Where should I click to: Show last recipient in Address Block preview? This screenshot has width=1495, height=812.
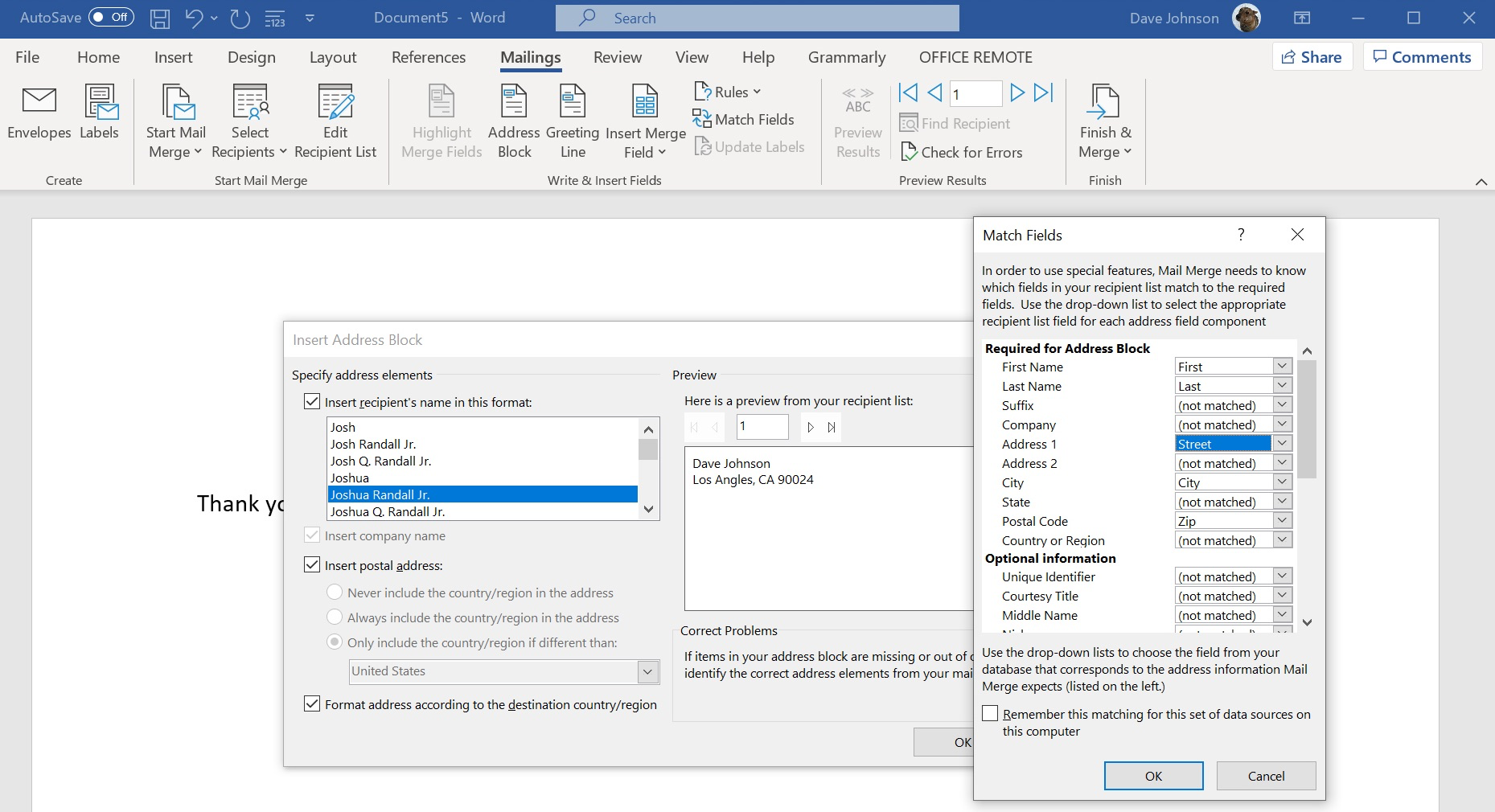(832, 427)
